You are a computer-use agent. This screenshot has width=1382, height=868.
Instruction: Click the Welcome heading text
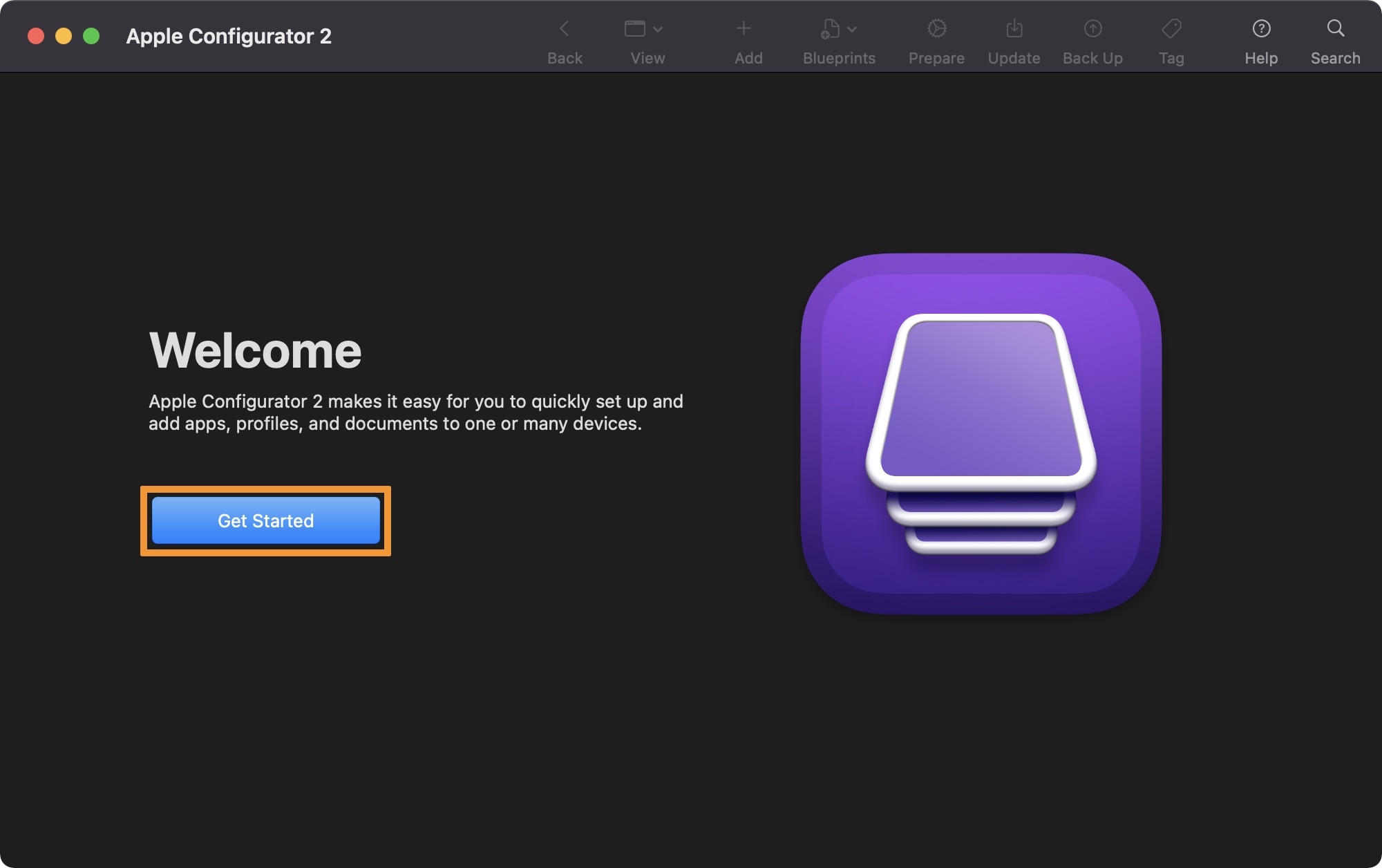pos(255,350)
